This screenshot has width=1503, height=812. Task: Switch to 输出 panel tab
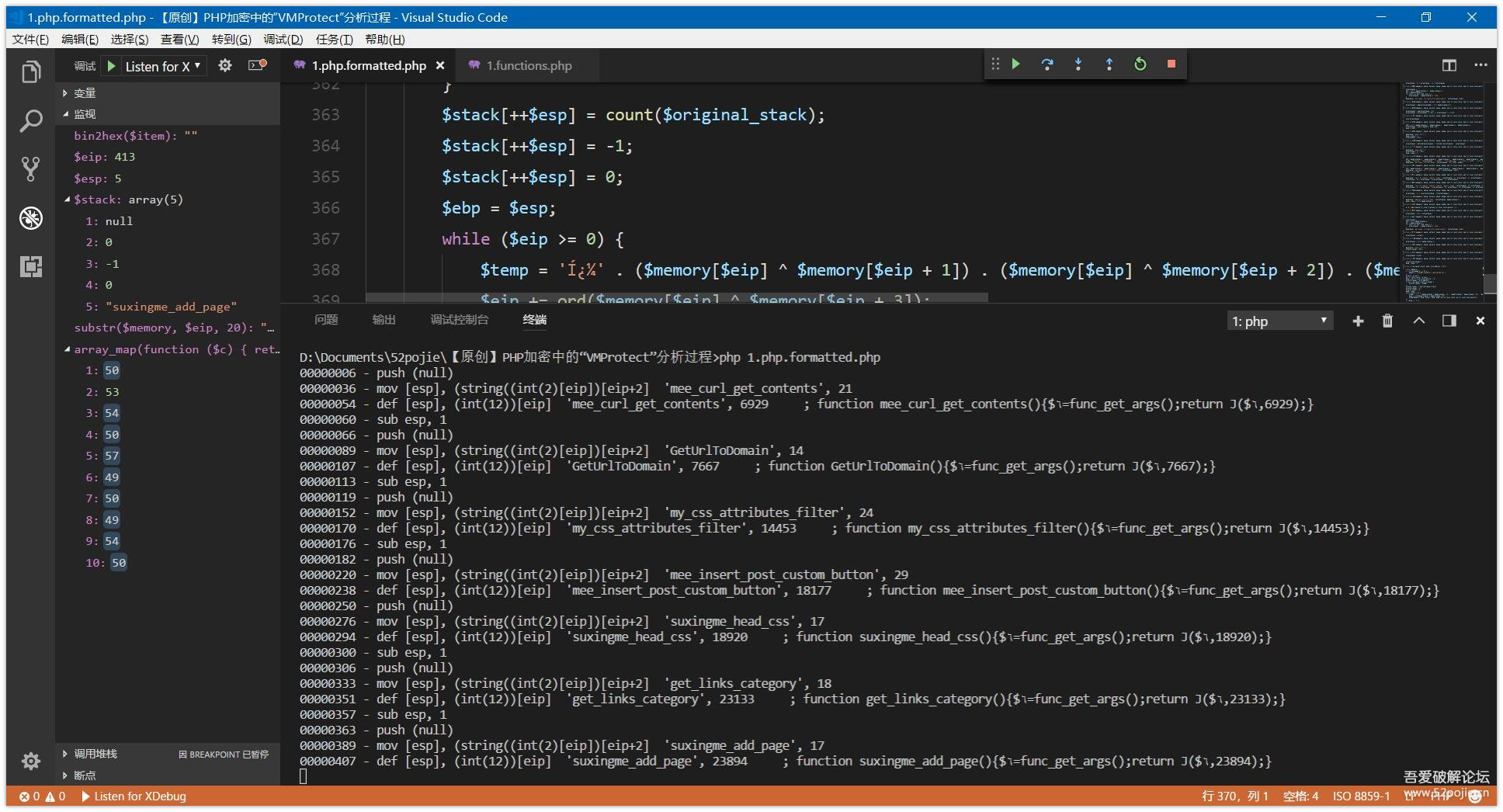point(384,320)
